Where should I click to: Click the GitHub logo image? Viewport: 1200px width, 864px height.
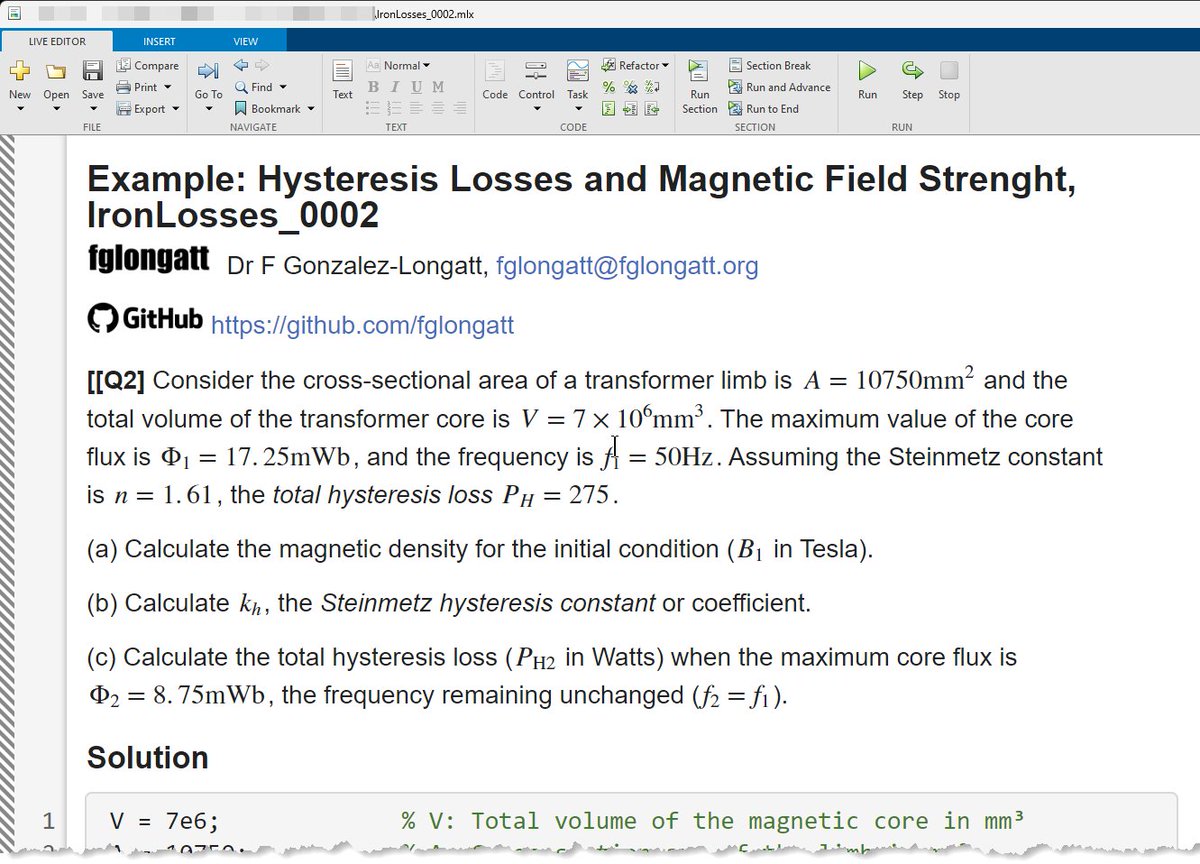click(146, 319)
